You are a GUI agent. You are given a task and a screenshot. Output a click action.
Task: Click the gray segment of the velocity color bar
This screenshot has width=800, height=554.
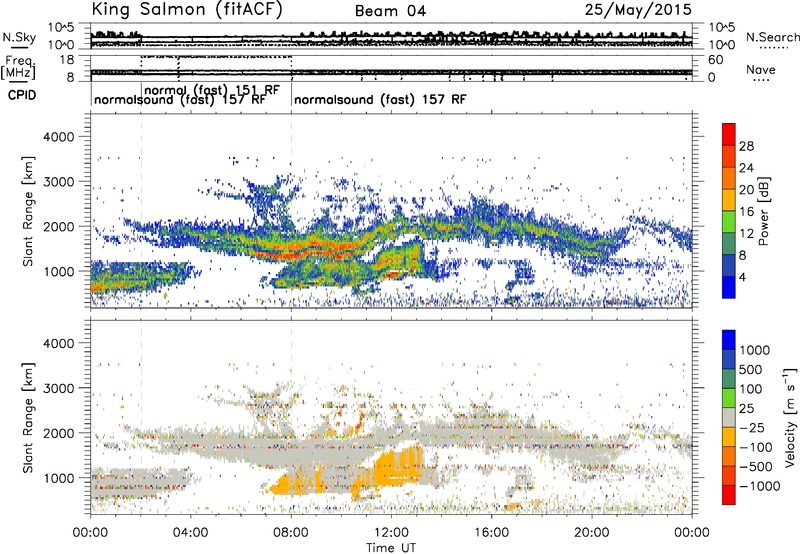pos(729,418)
